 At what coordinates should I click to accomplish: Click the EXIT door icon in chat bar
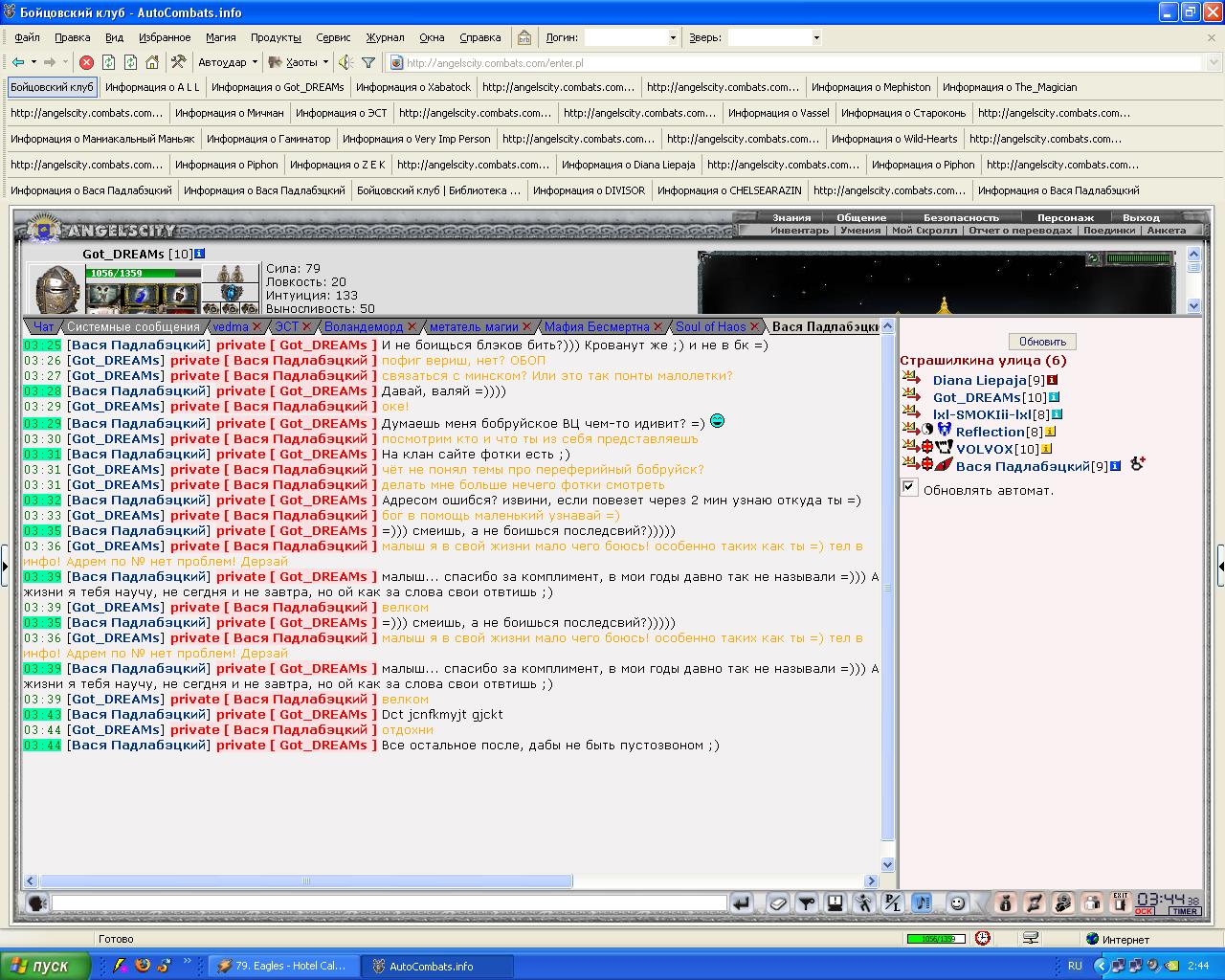coord(1121,902)
